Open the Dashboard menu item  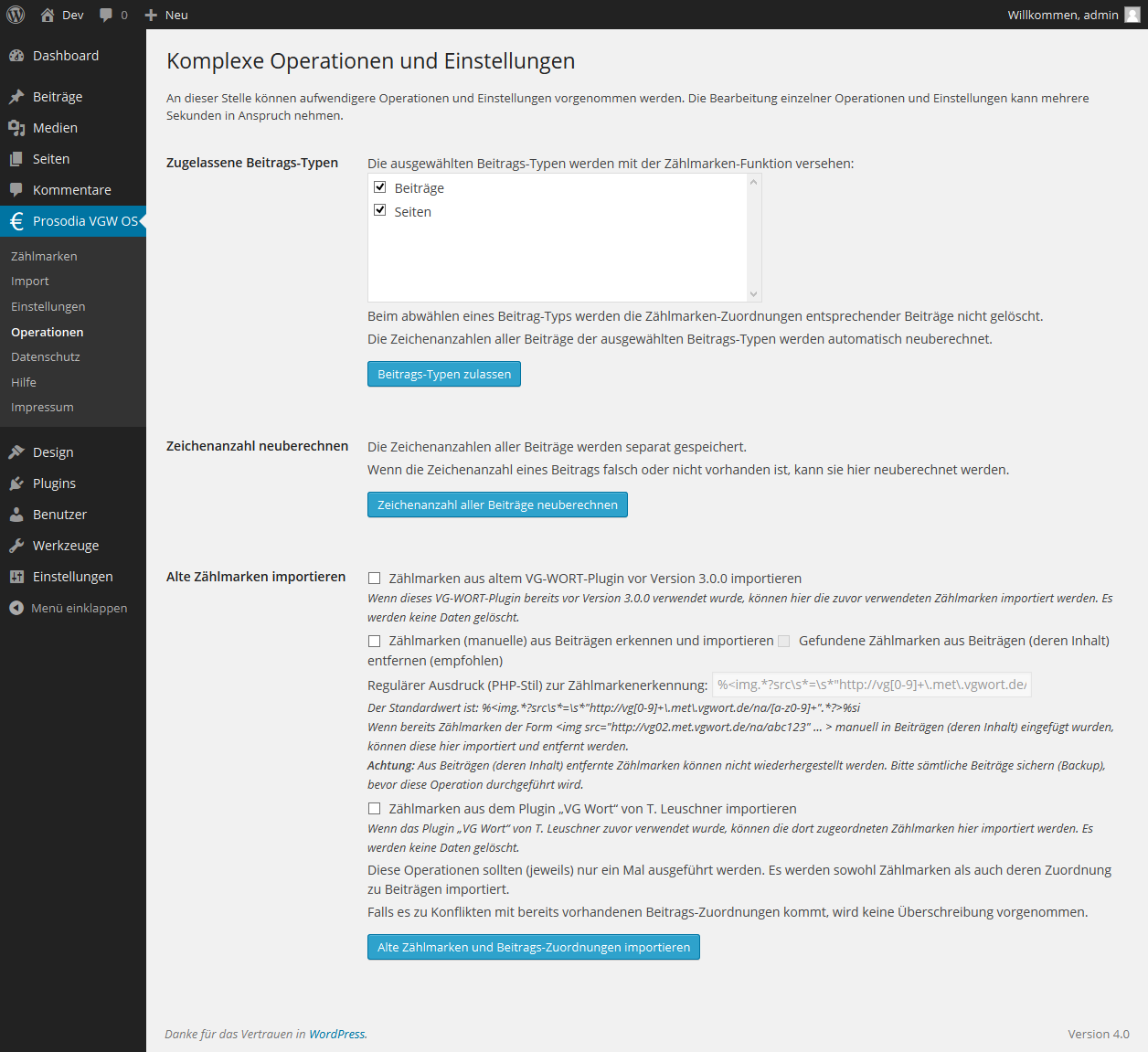[73, 56]
